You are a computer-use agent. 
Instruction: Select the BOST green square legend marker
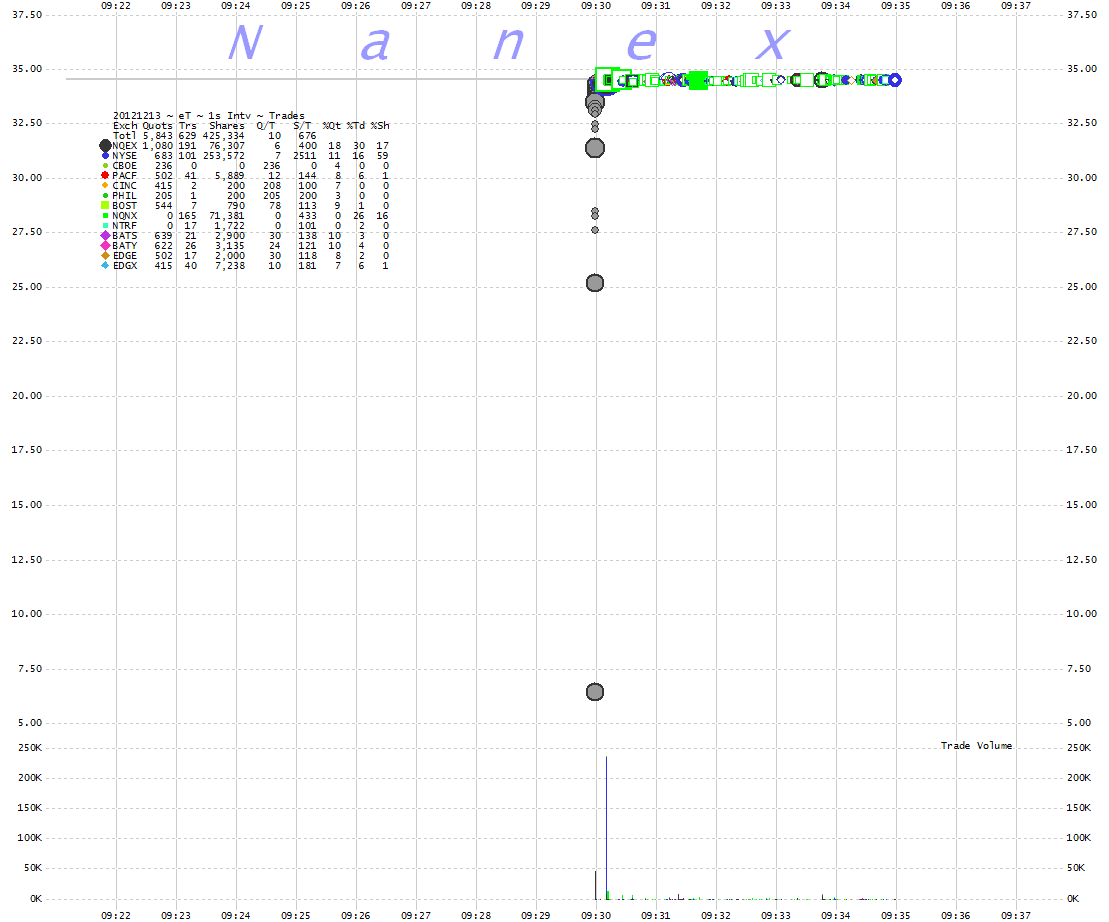(x=105, y=205)
